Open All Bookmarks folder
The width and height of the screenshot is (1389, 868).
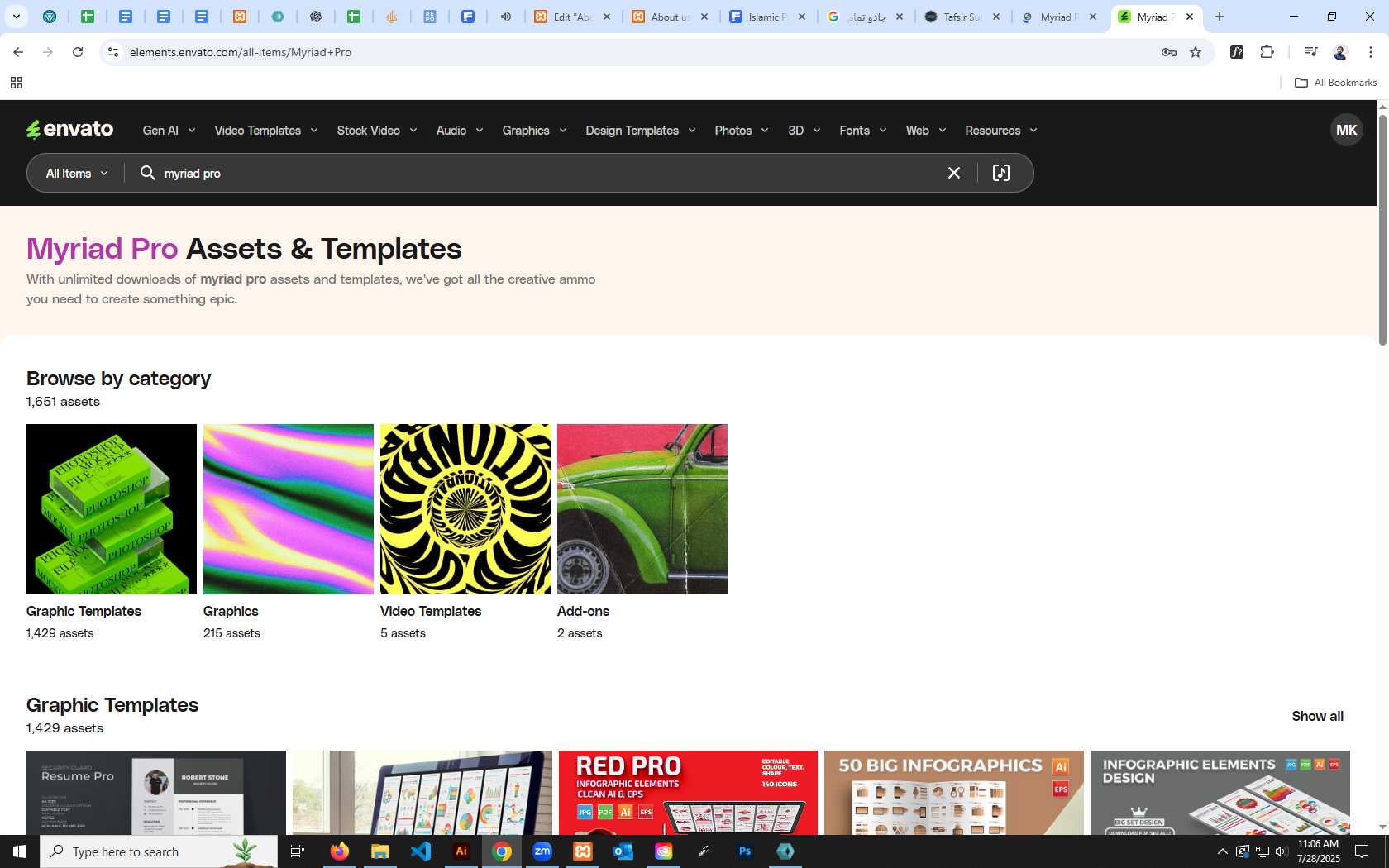click(1335, 83)
